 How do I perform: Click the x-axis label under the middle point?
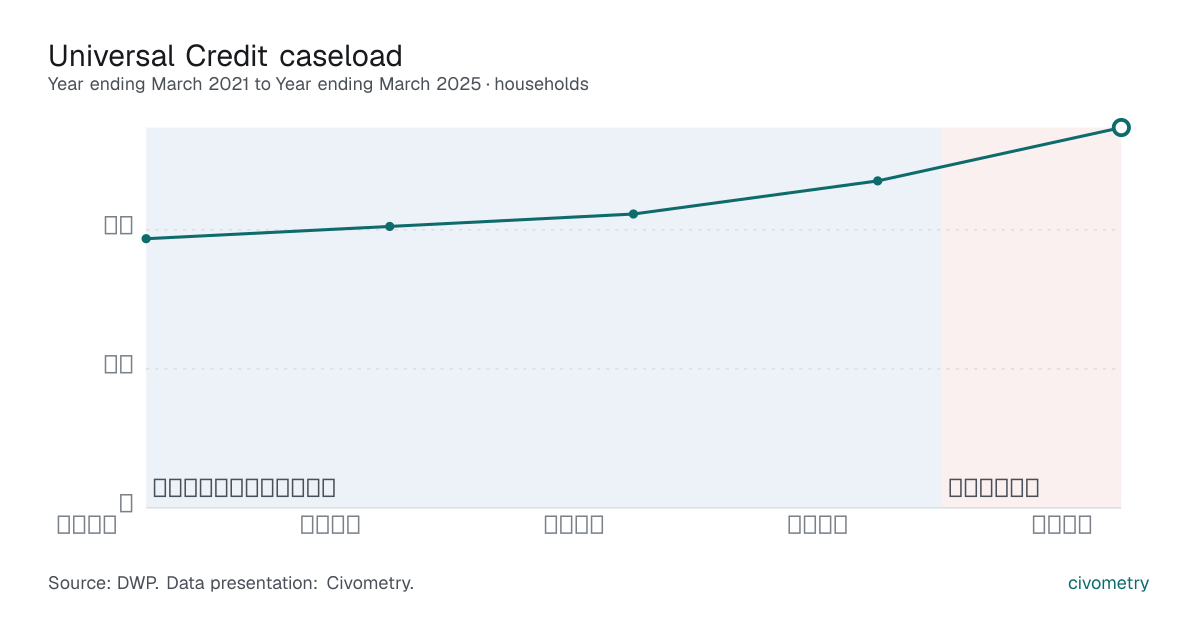(574, 524)
